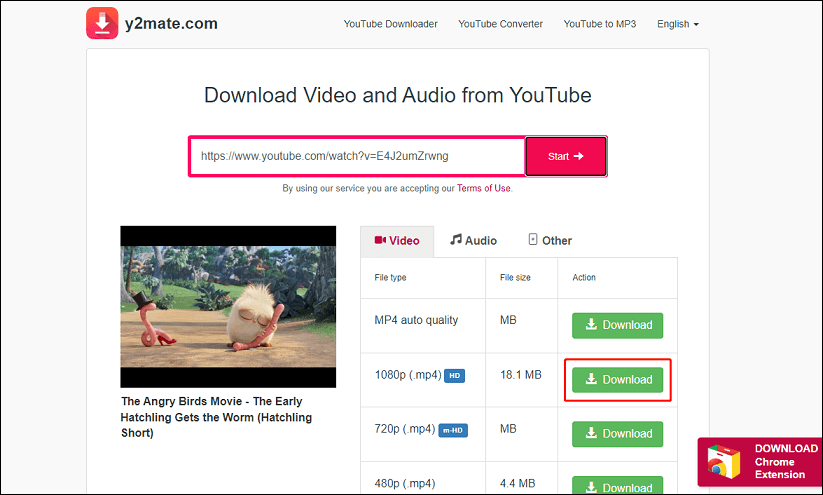Download the 480p (.mp4) file
This screenshot has width=823, height=495.
point(617,486)
